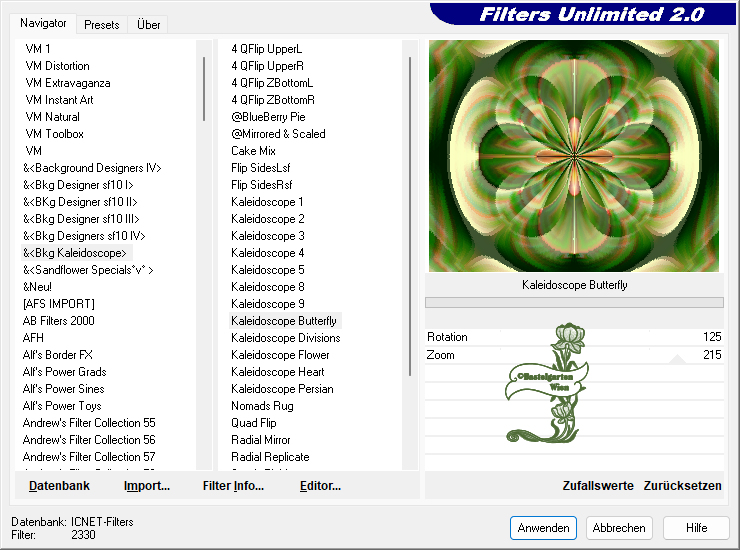Open the Datenbank option

[x=59, y=486]
